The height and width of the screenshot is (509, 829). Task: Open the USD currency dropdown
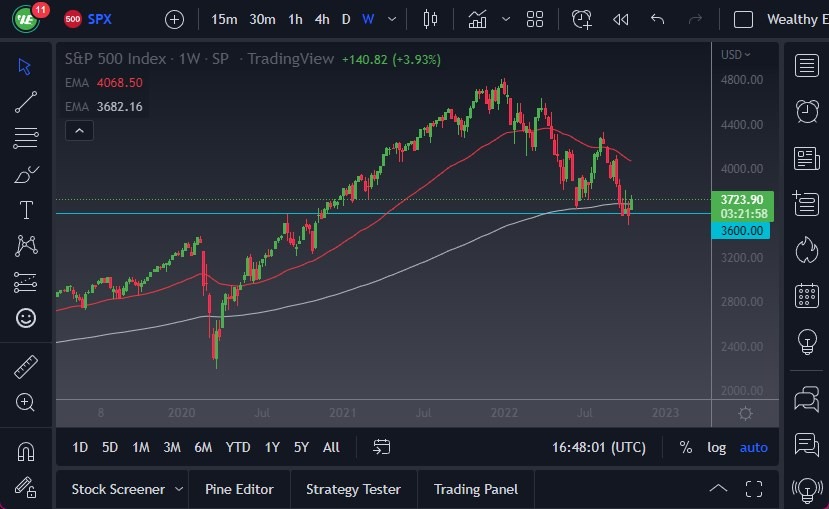[x=737, y=55]
